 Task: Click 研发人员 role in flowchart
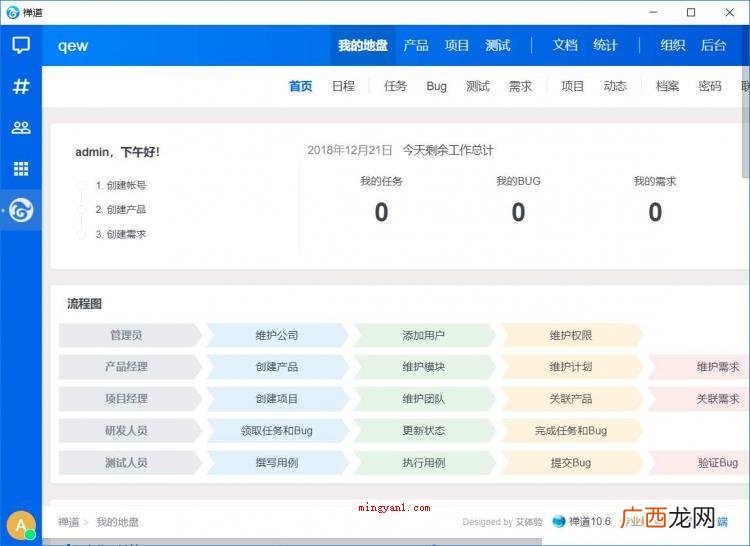coord(130,430)
